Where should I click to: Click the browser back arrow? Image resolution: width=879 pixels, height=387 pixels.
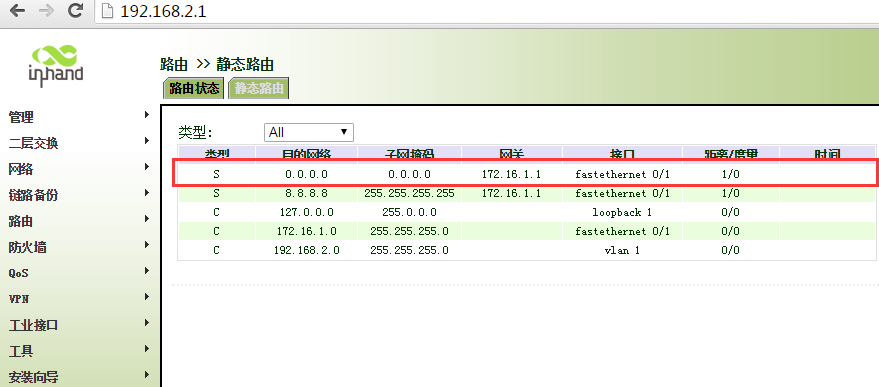click(x=17, y=11)
